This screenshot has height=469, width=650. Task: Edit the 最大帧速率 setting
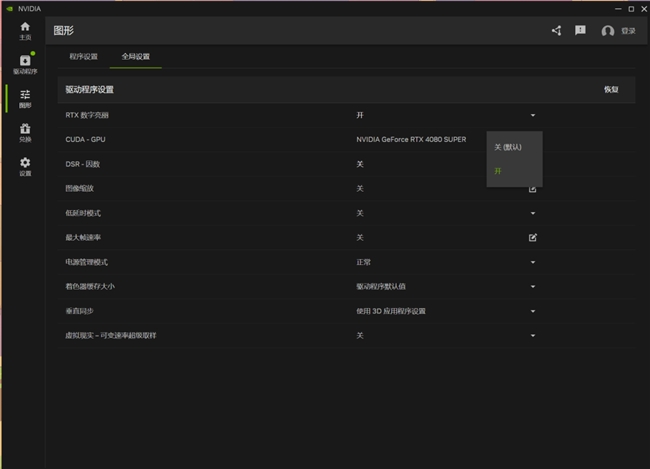[x=533, y=238]
